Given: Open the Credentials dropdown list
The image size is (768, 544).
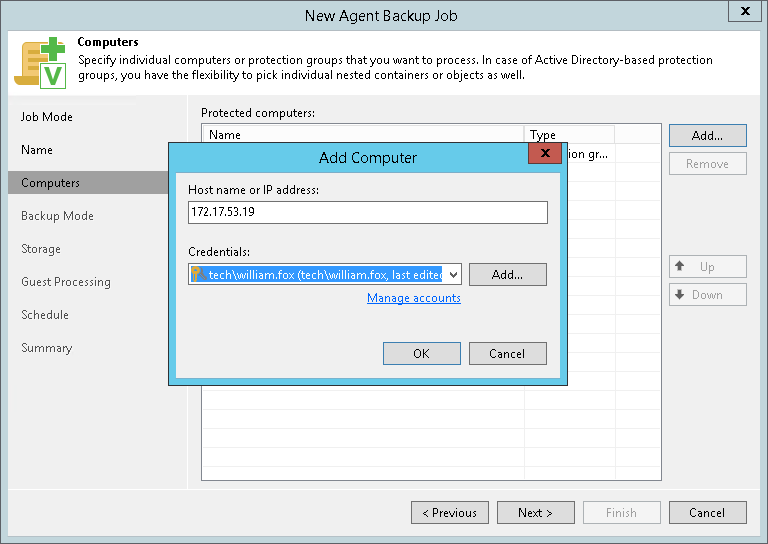Looking at the screenshot, I should tap(452, 274).
